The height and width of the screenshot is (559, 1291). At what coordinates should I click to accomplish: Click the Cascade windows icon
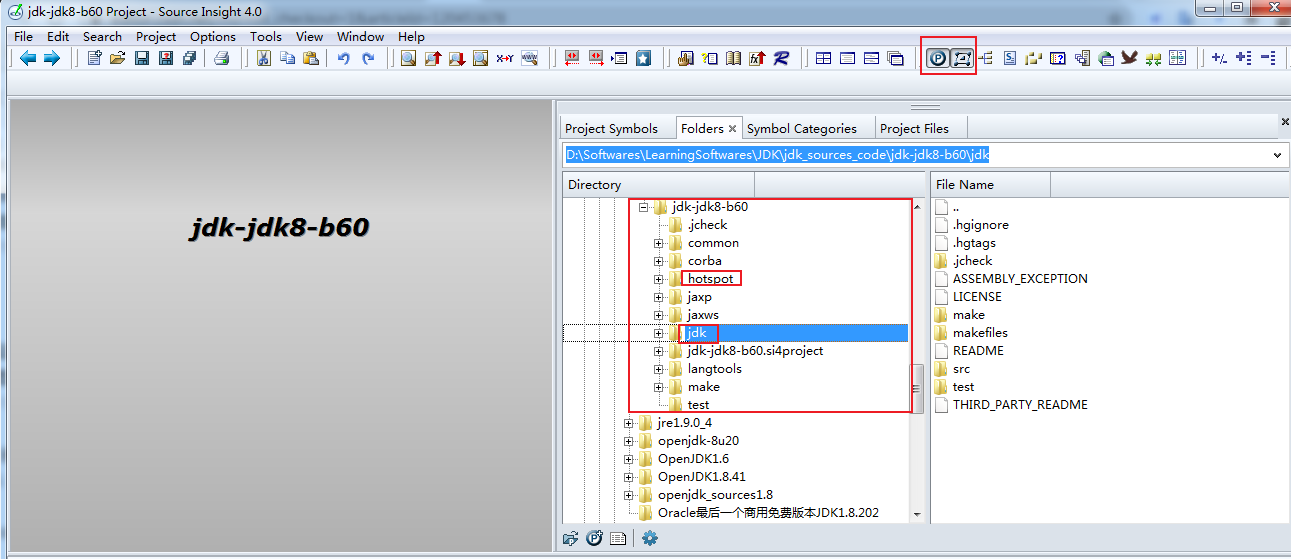(x=896, y=58)
